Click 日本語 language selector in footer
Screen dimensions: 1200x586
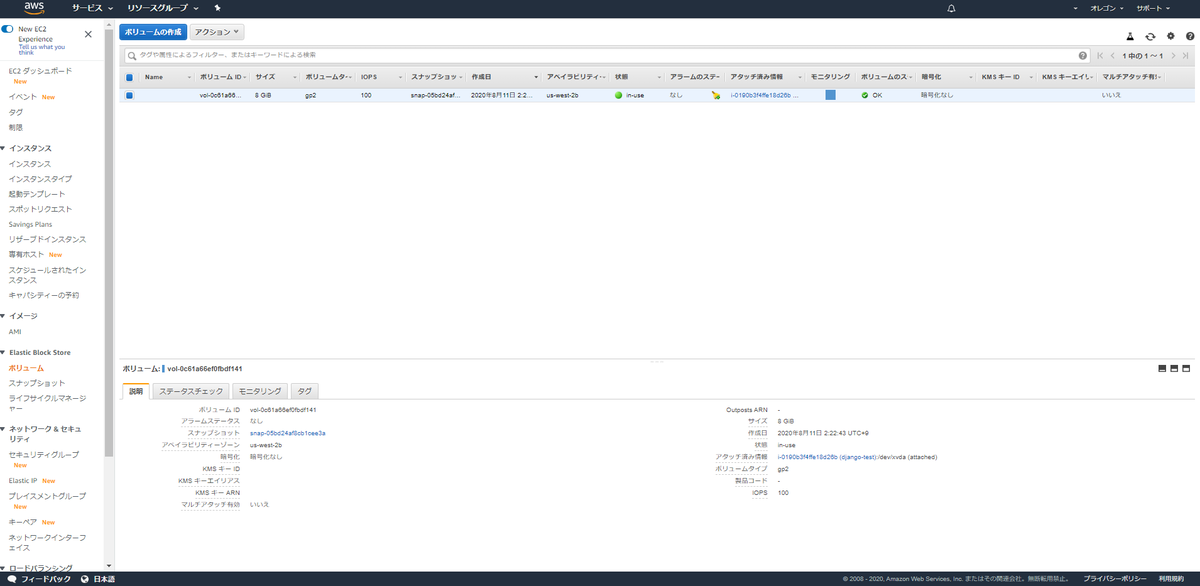pos(104,579)
